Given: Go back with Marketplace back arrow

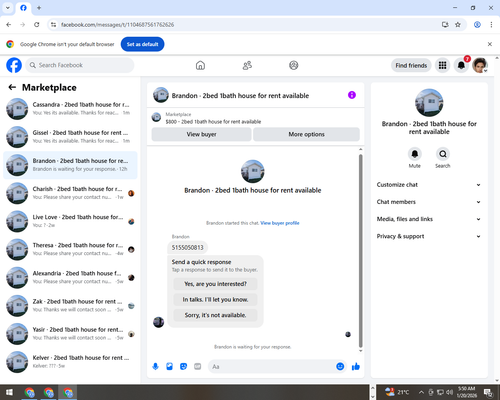Looking at the screenshot, I should (12, 87).
